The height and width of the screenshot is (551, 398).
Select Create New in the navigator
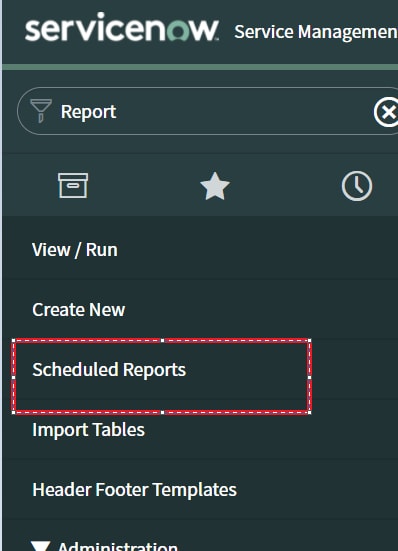(79, 310)
